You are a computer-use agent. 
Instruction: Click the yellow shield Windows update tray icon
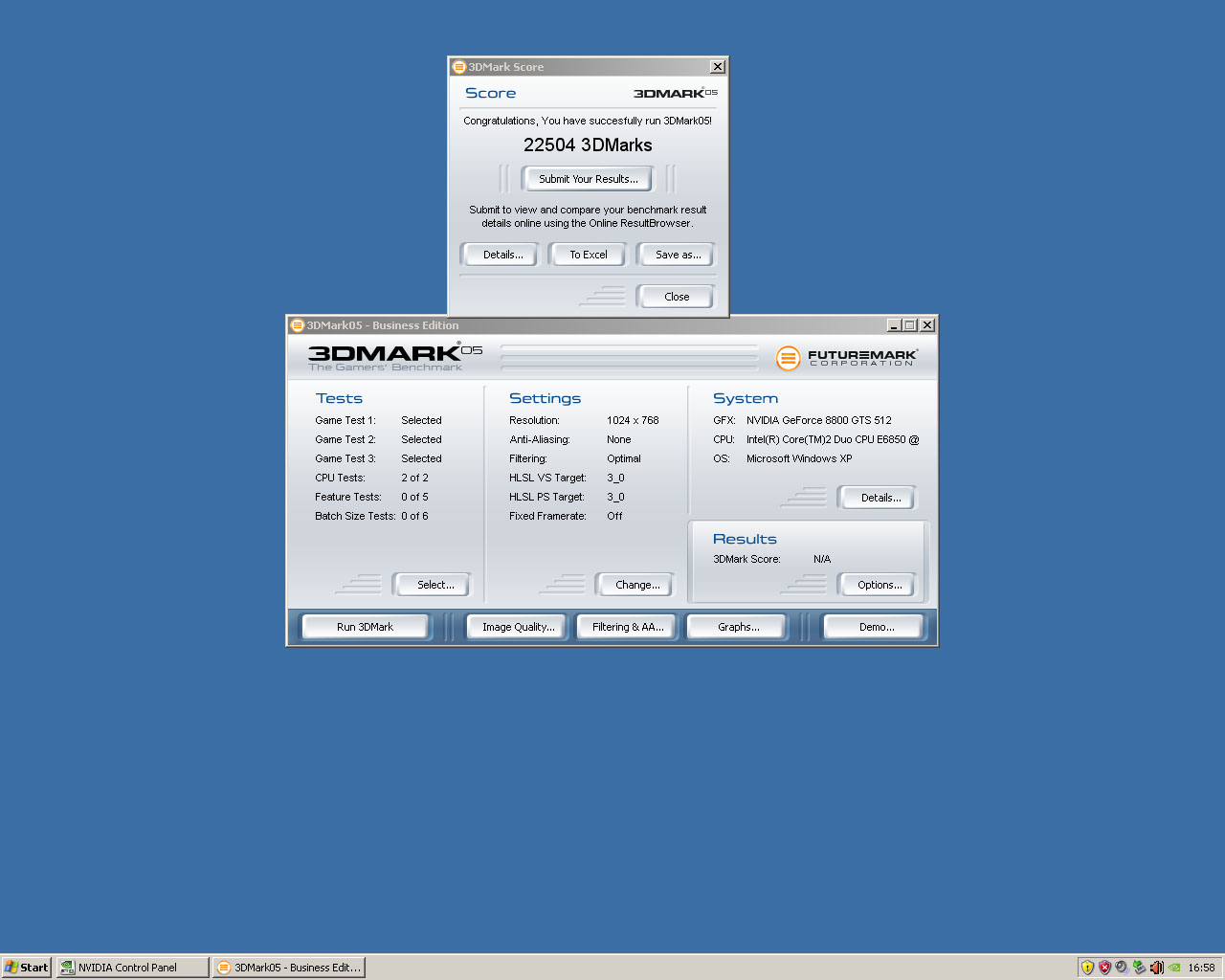tap(1087, 968)
